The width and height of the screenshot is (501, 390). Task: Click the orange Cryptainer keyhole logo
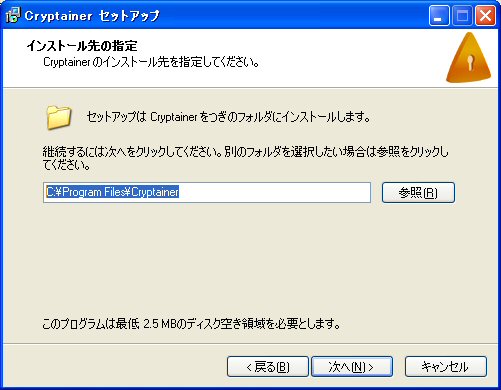[x=469, y=58]
